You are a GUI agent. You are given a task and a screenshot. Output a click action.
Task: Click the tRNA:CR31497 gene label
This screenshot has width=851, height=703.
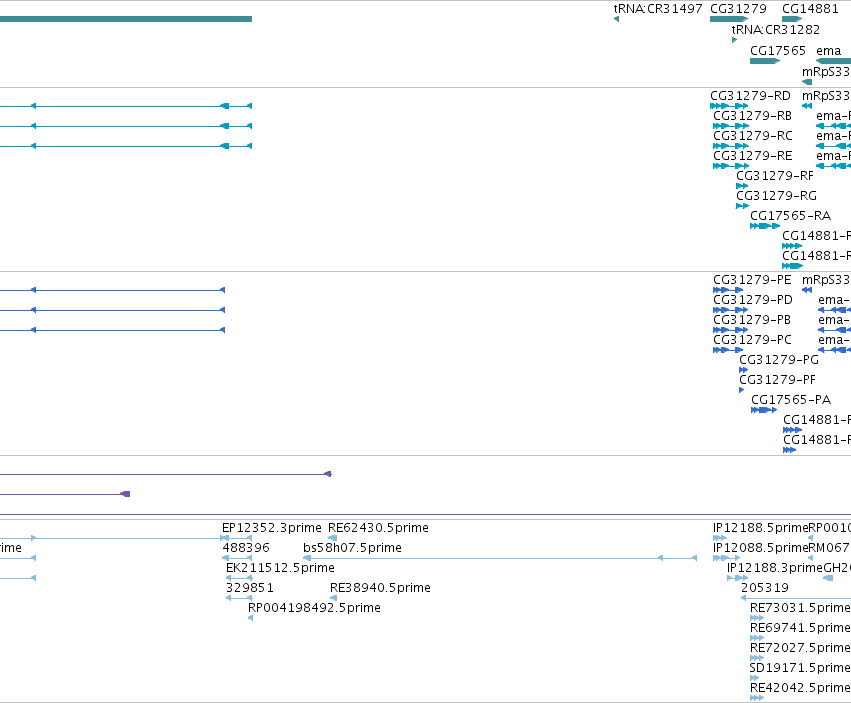coord(658,9)
